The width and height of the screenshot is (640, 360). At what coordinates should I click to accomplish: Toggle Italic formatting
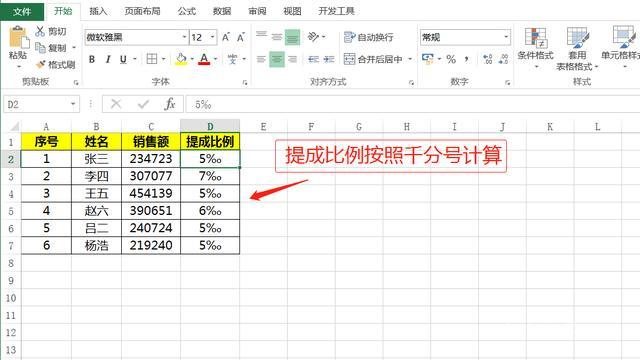108,60
